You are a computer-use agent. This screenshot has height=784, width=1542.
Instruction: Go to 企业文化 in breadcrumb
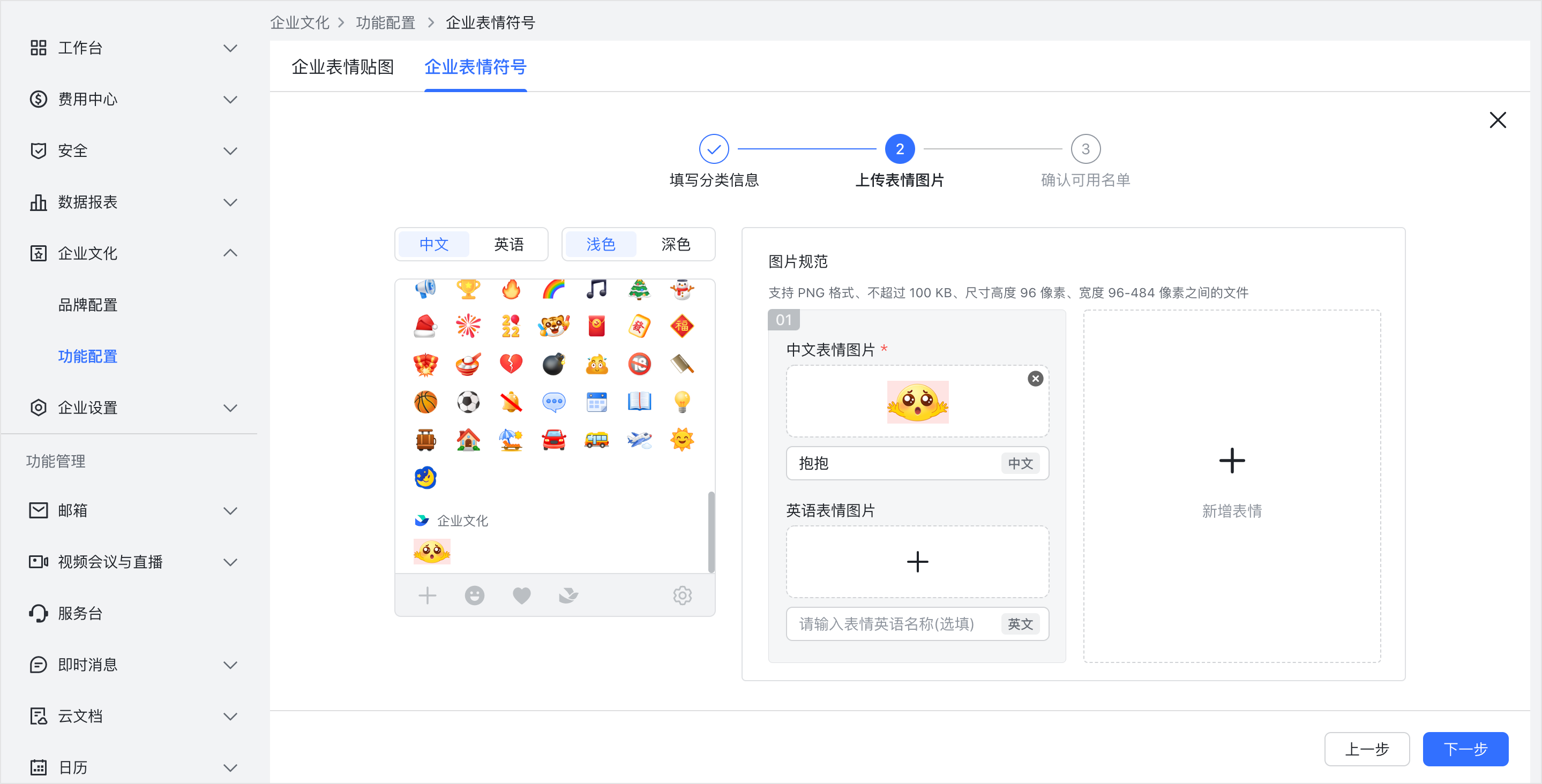300,22
